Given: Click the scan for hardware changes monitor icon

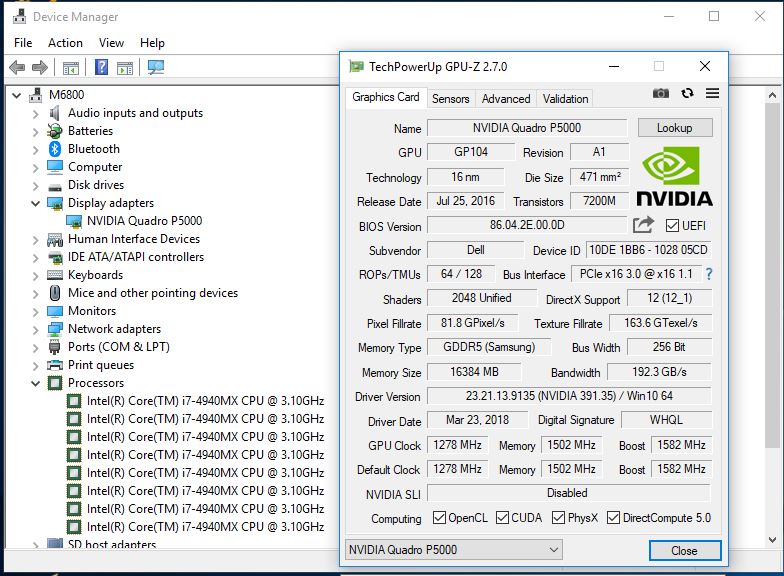Looking at the screenshot, I should point(156,67).
